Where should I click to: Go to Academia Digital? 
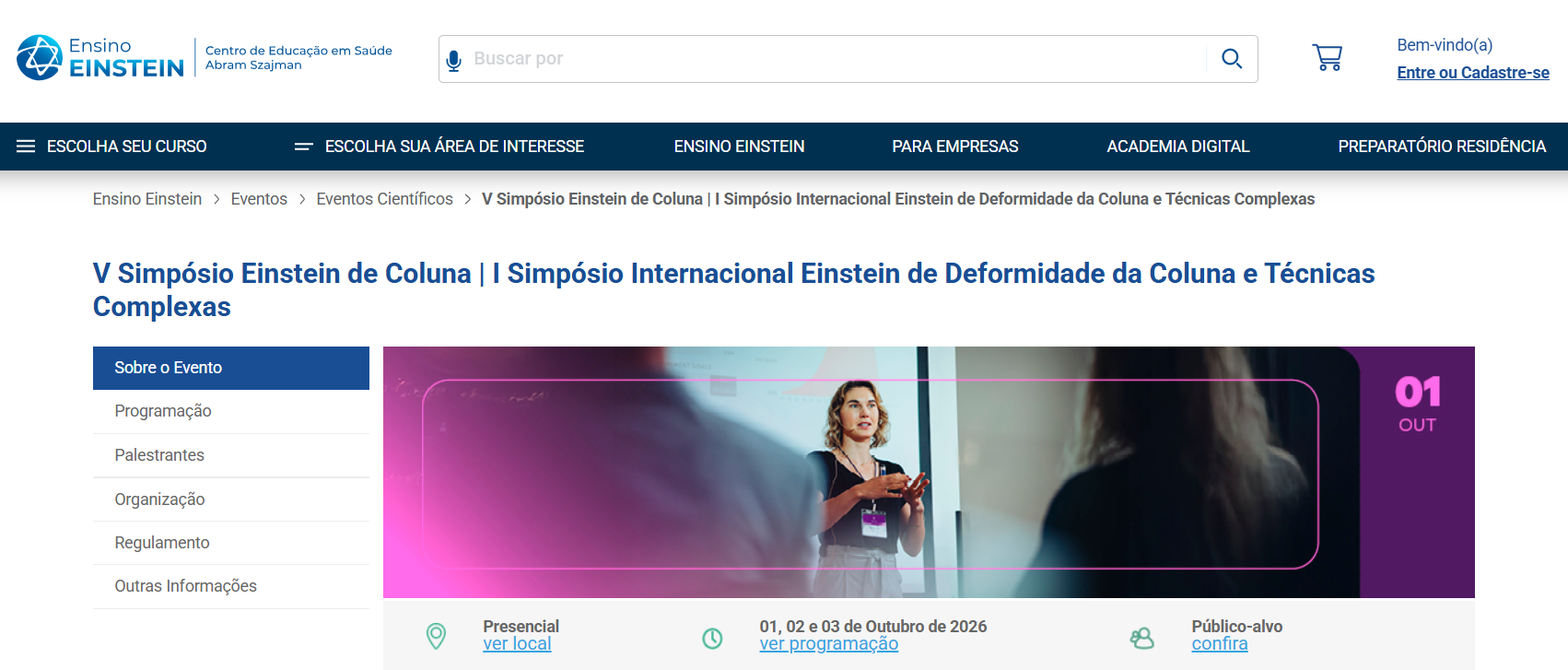click(1177, 147)
